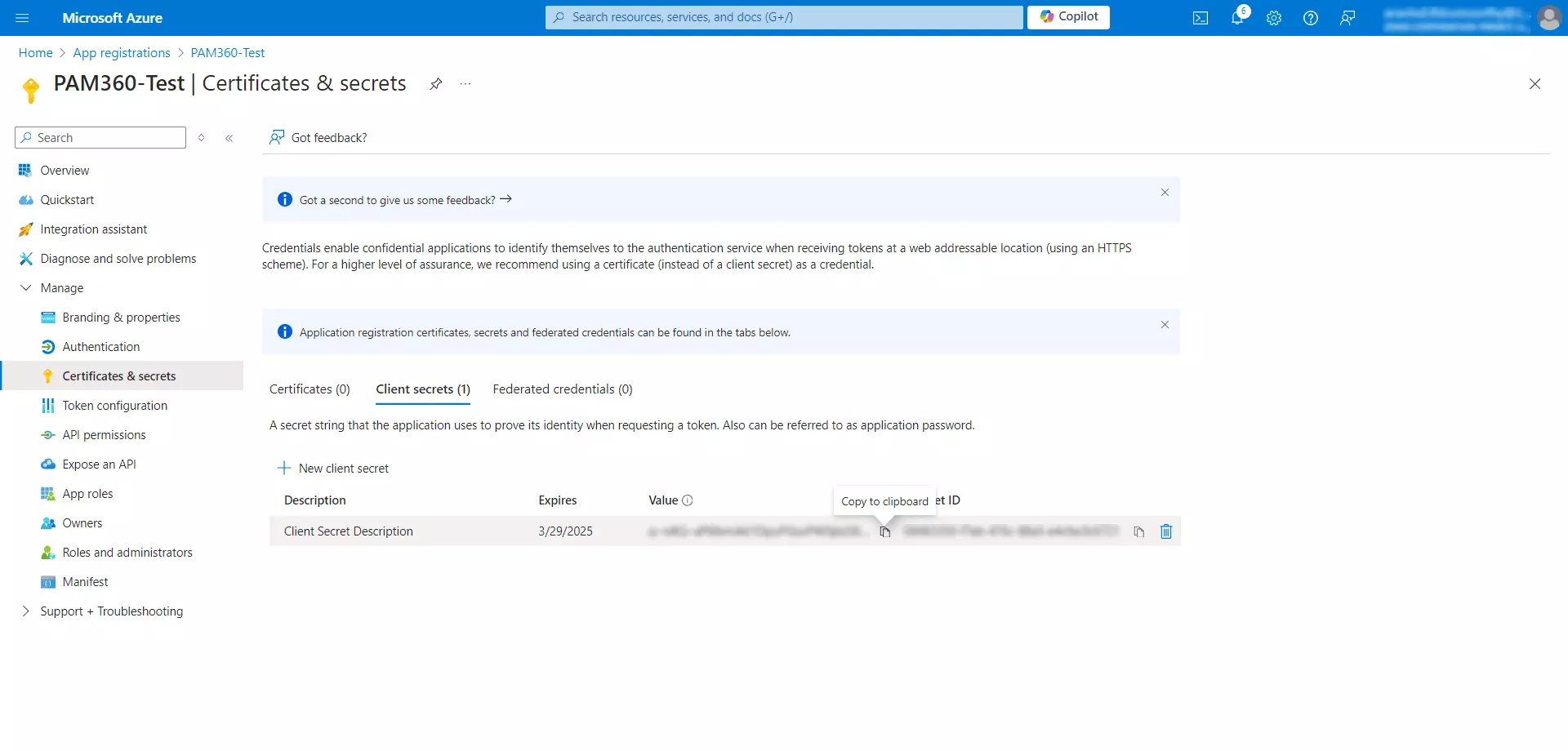
Task: Click the Value column info icon
Action: (688, 500)
